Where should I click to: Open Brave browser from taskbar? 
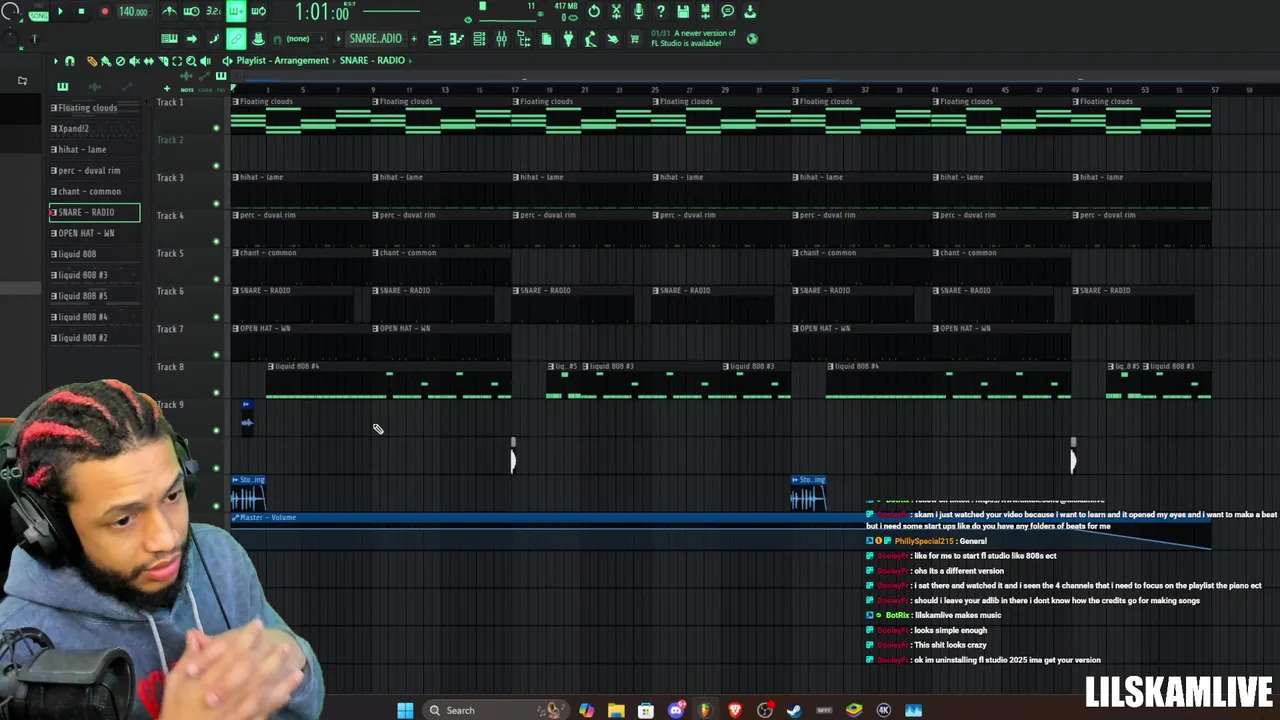coord(735,710)
